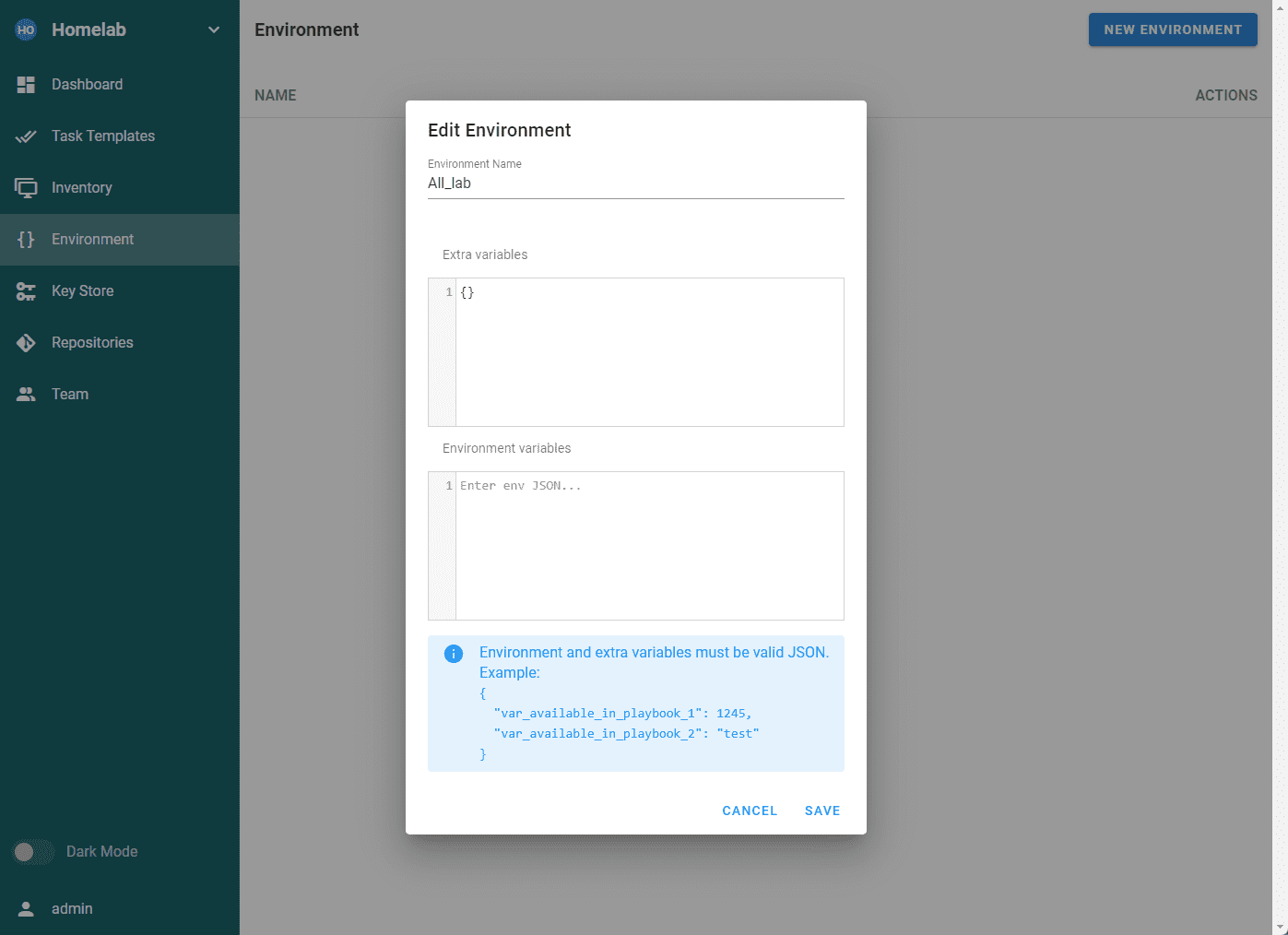Image resolution: width=1288 pixels, height=935 pixels.
Task: Click the Environment curly braces icon
Action: pyautogui.click(x=26, y=240)
